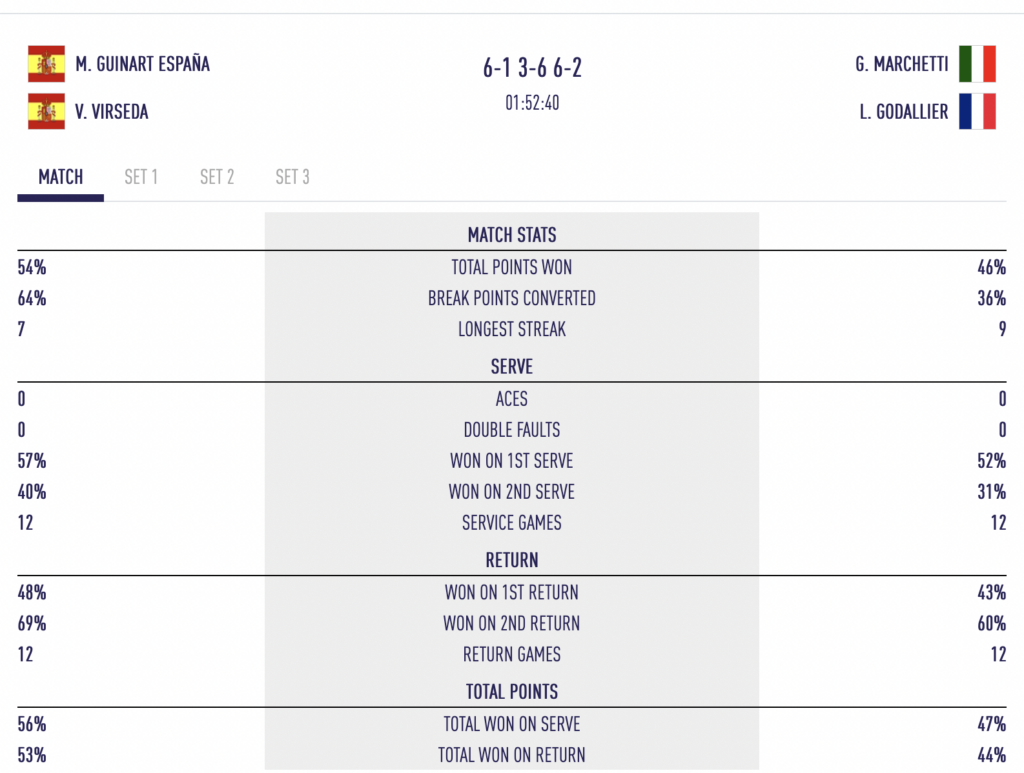Screen dimensions: 1024x773
Task: Click the TOTAL POINTS section header
Action: (512, 691)
